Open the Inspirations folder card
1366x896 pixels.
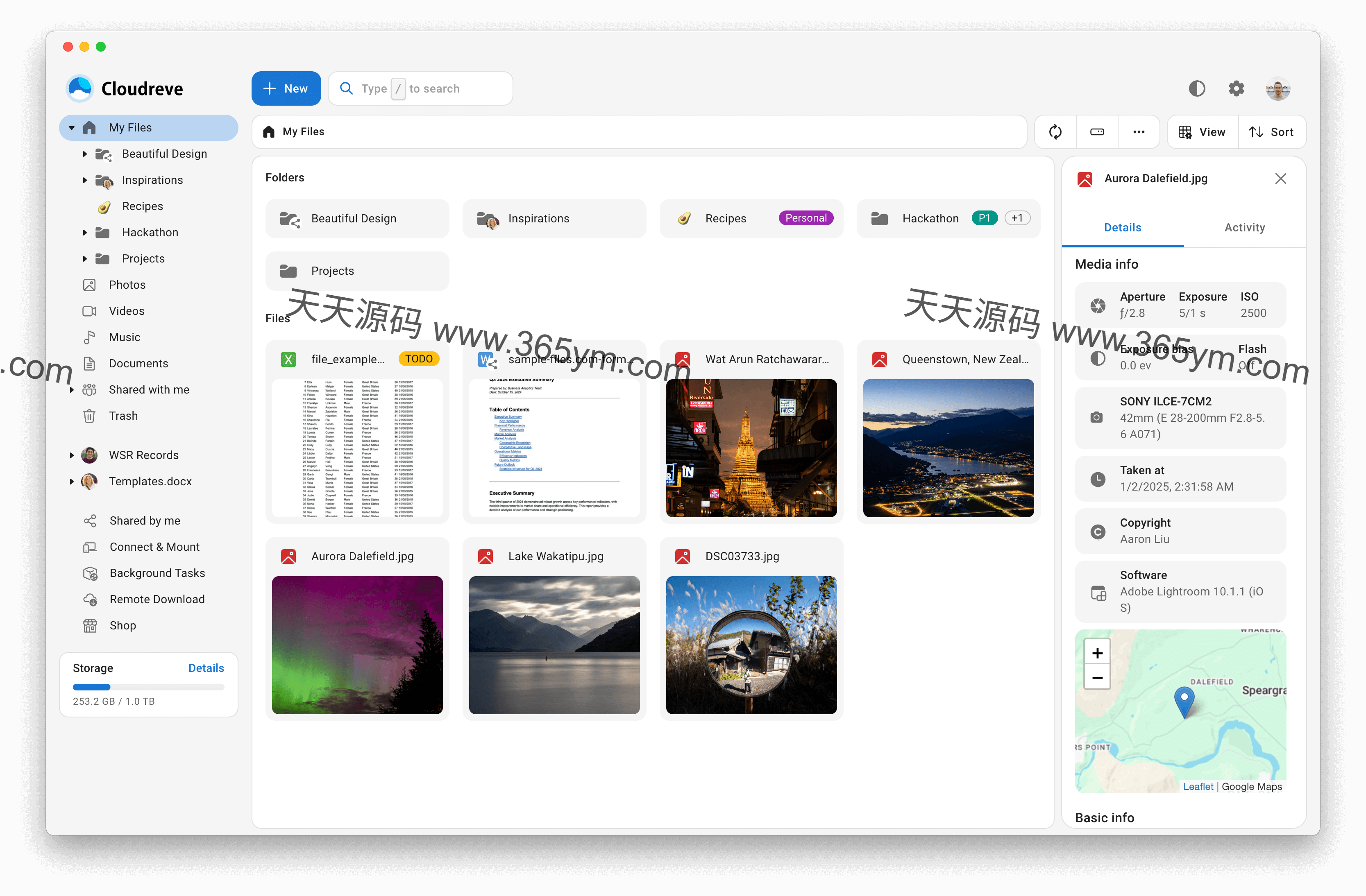[x=554, y=219]
